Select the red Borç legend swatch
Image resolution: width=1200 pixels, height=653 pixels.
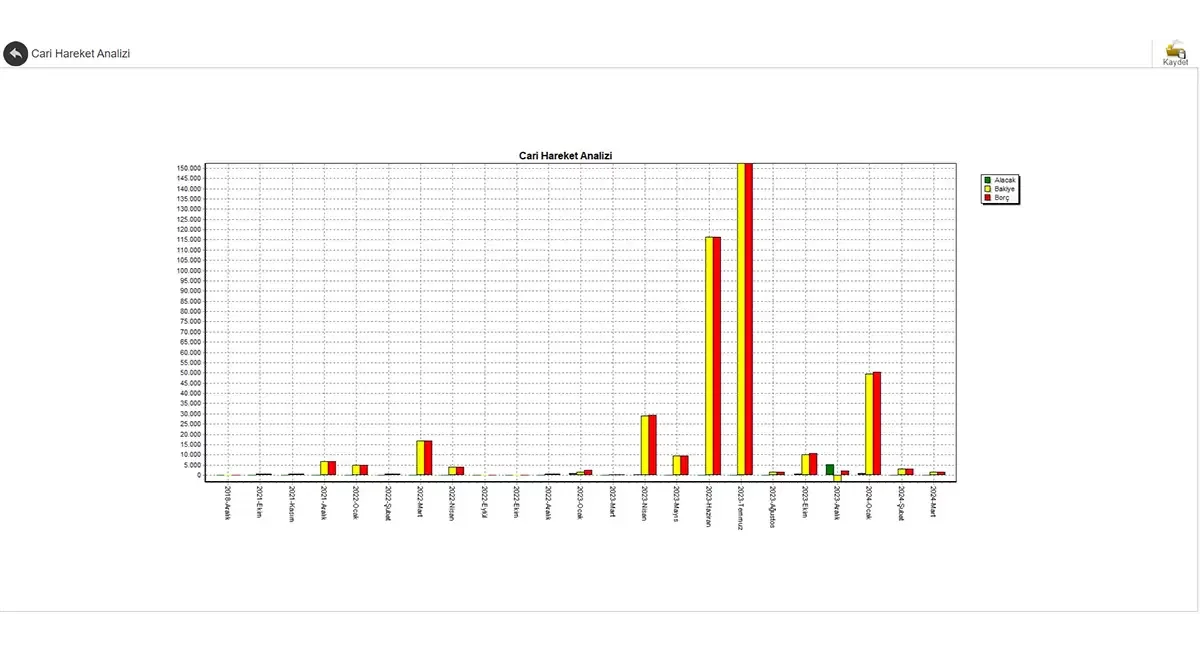click(x=987, y=198)
